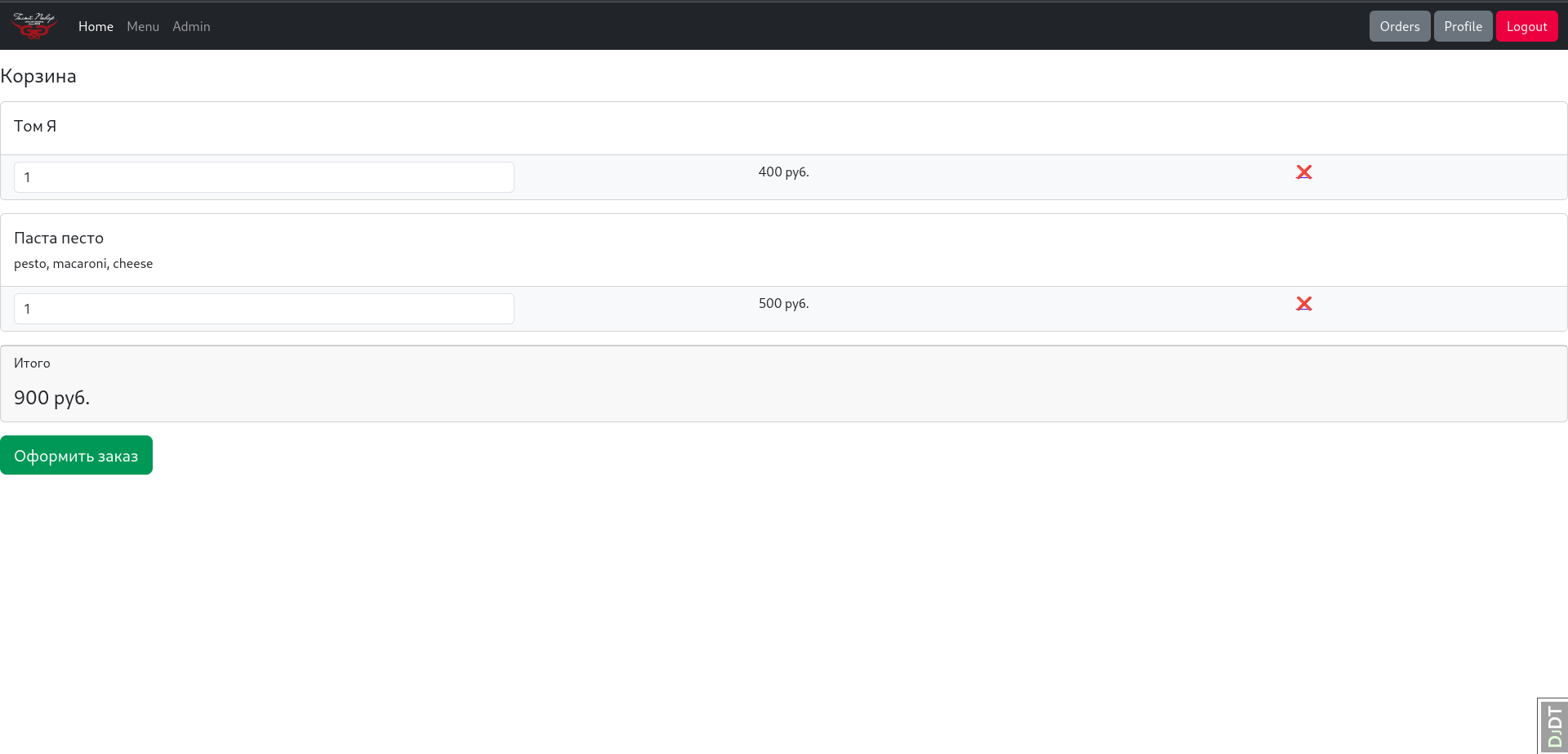Open the Django Debug Toolbar handle

tap(1553, 726)
